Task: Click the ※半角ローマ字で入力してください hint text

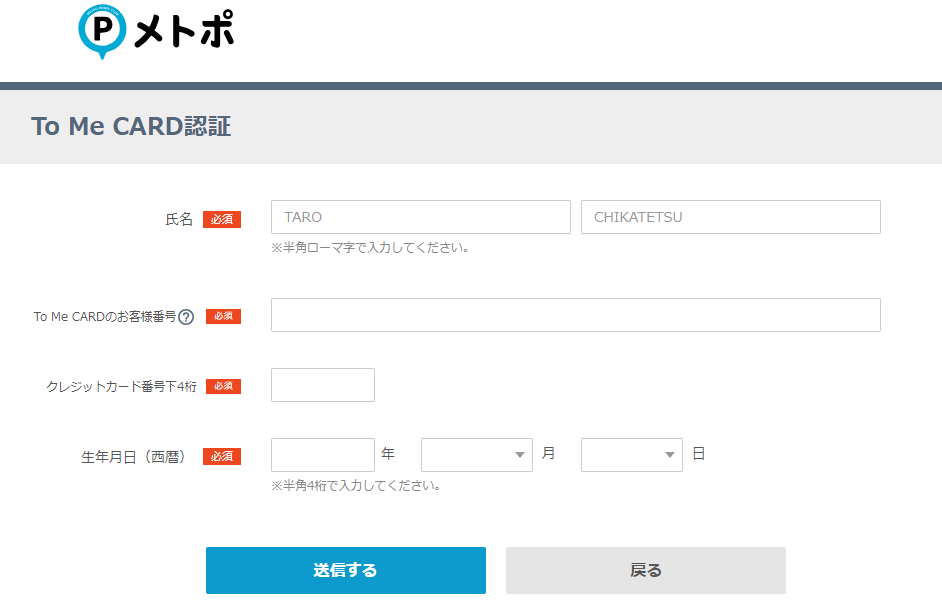Action: (370, 248)
